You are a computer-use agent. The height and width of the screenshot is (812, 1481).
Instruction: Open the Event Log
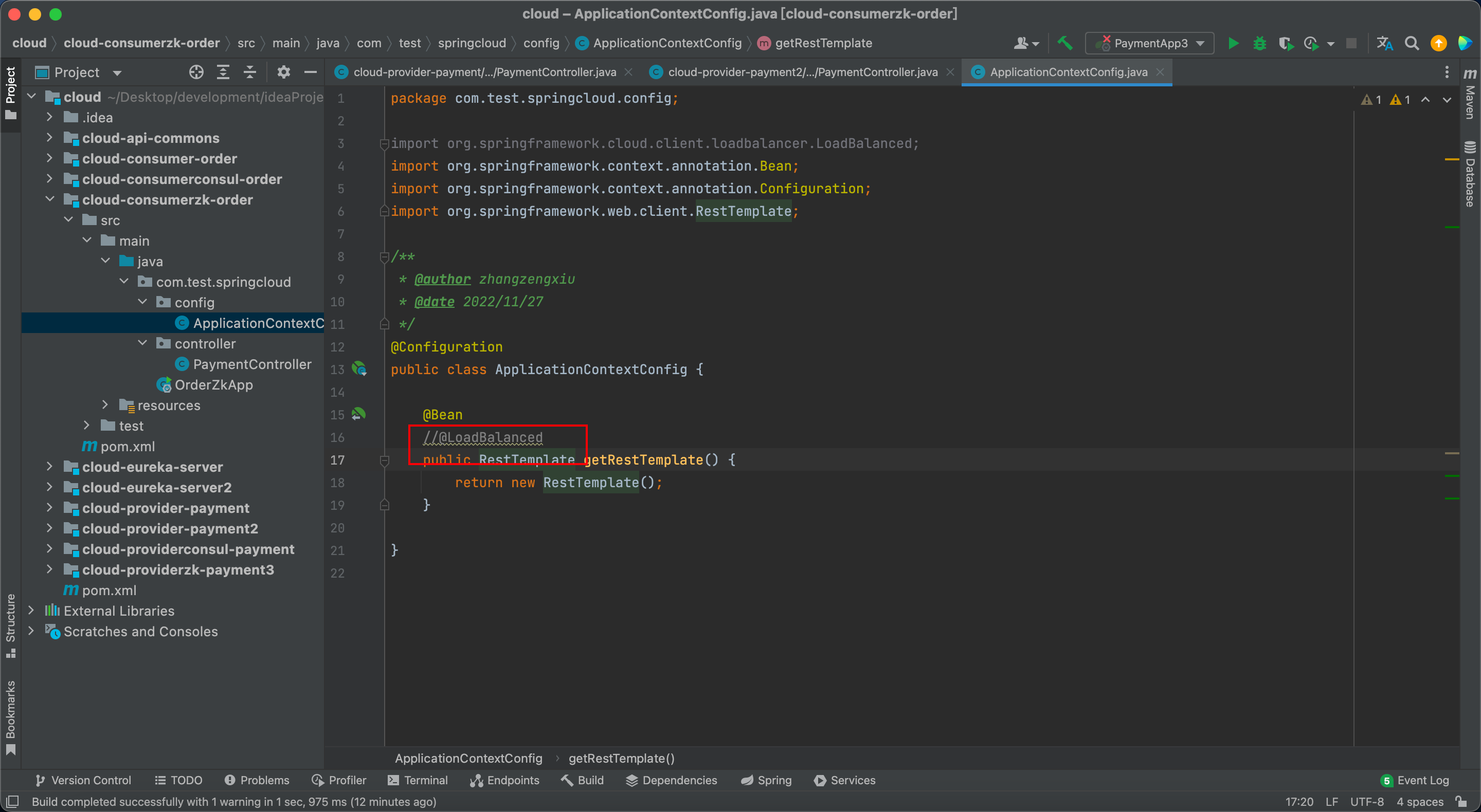(x=1415, y=780)
